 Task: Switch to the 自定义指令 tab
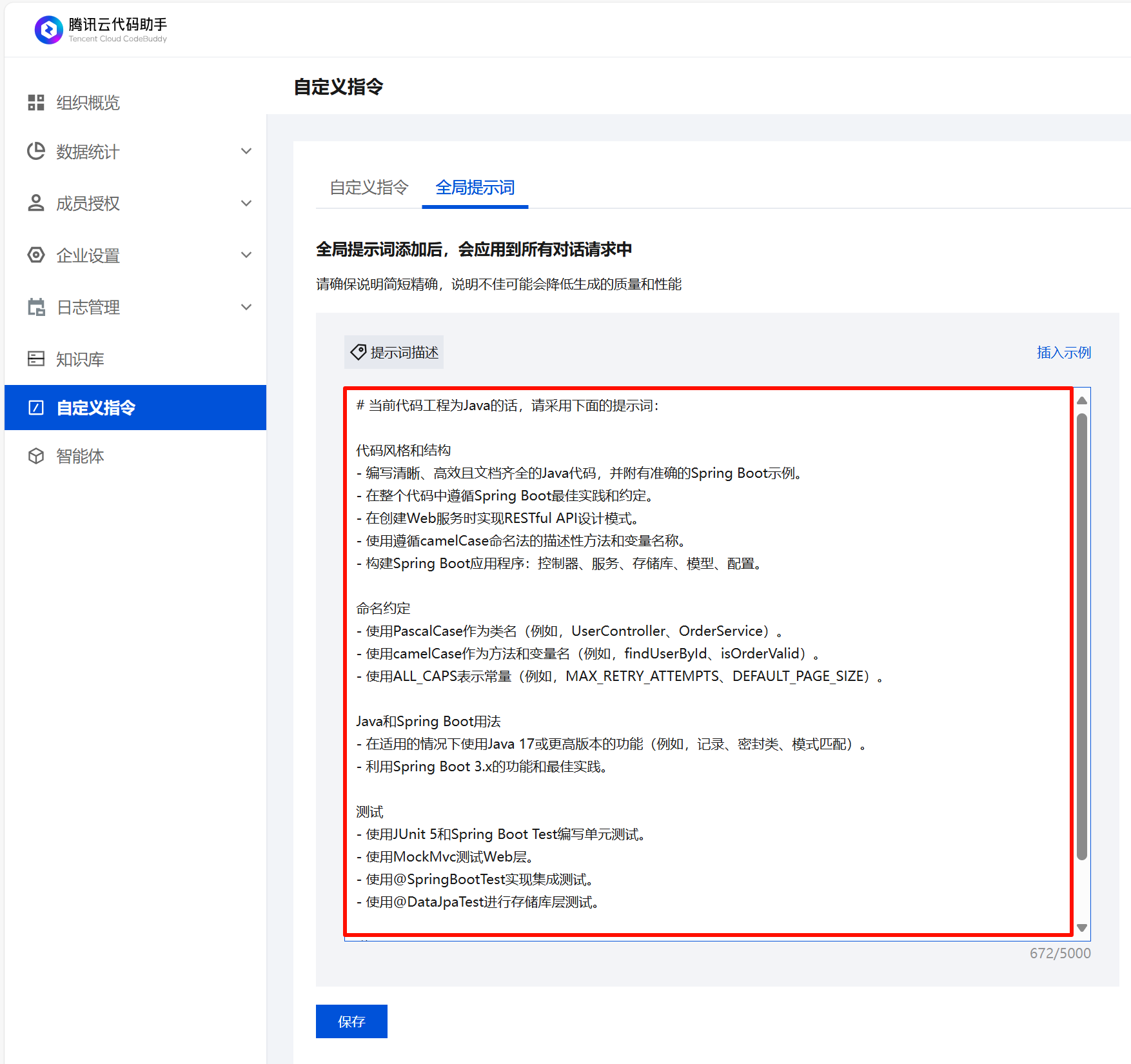pos(369,188)
